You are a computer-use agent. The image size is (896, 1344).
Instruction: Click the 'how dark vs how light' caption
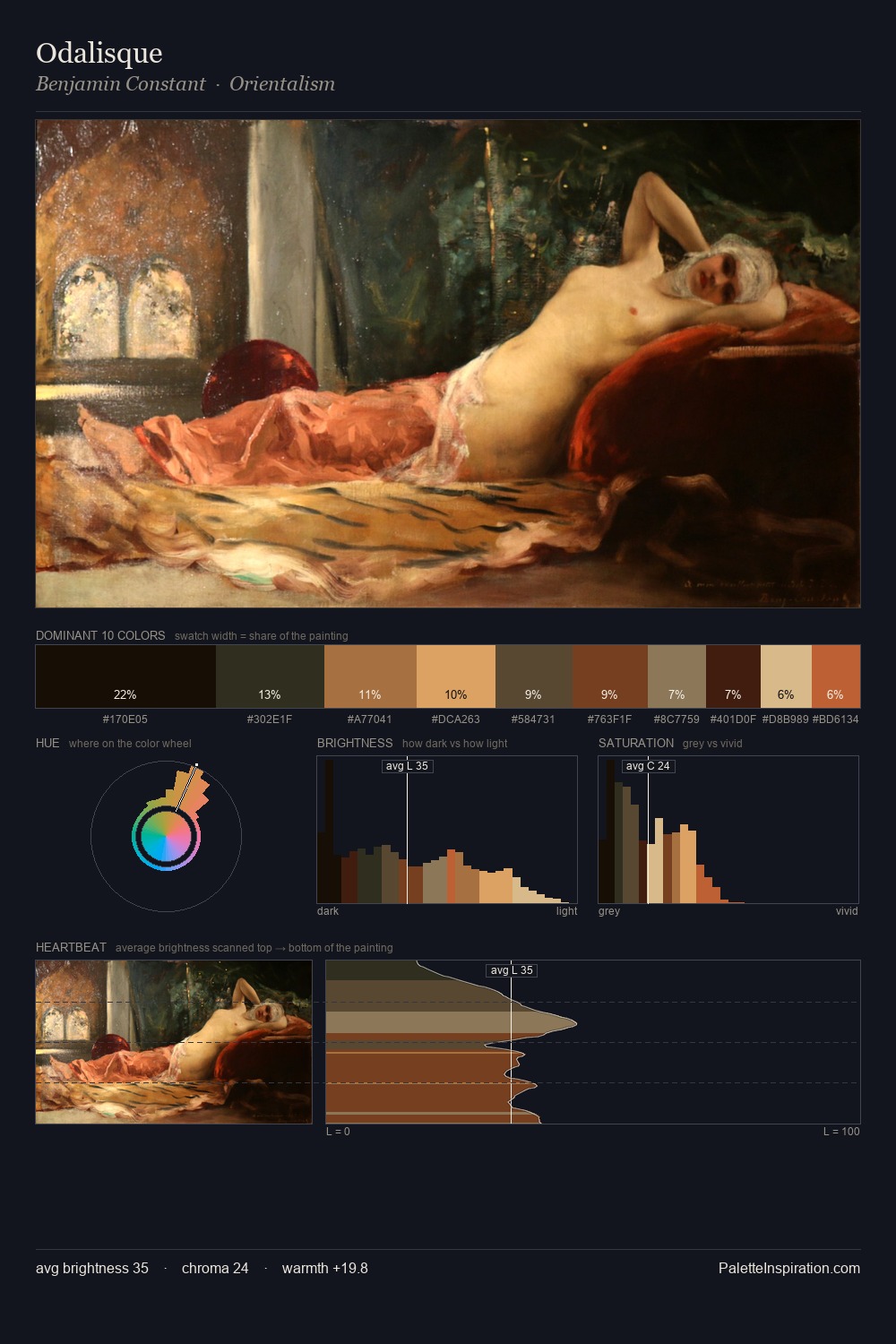click(455, 744)
